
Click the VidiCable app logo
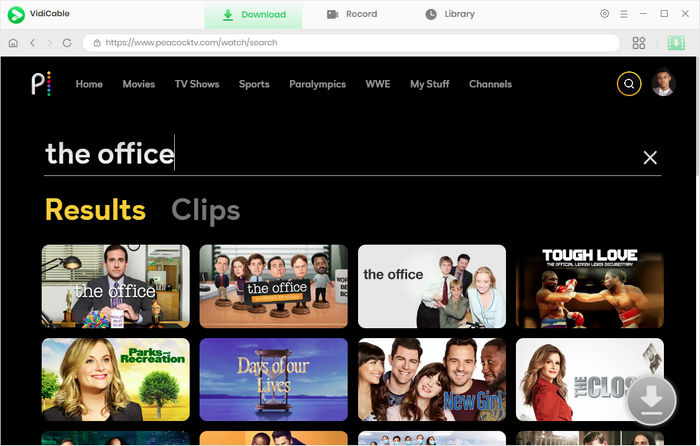(17, 14)
